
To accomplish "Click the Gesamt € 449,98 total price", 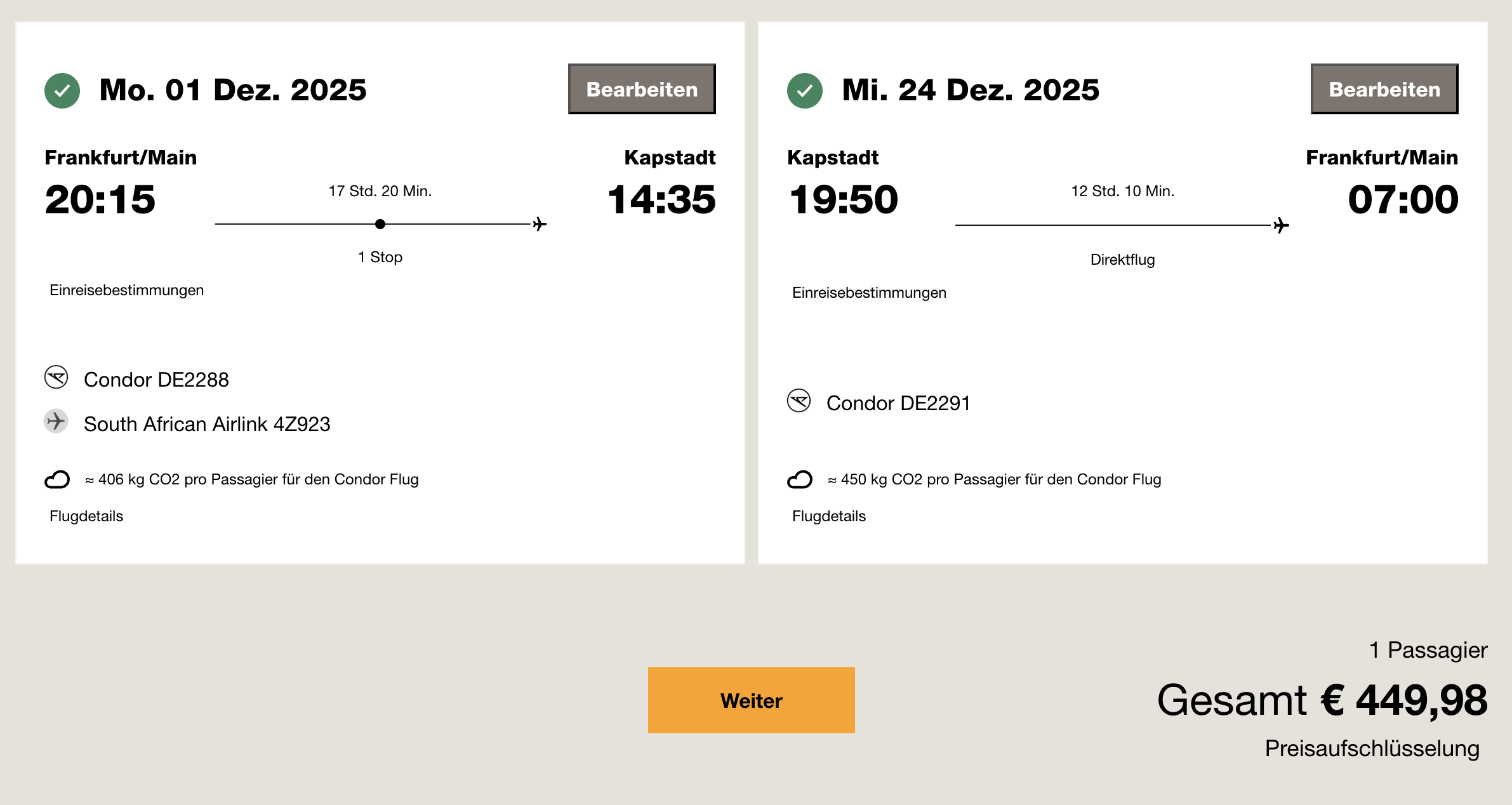I will pos(1322,700).
